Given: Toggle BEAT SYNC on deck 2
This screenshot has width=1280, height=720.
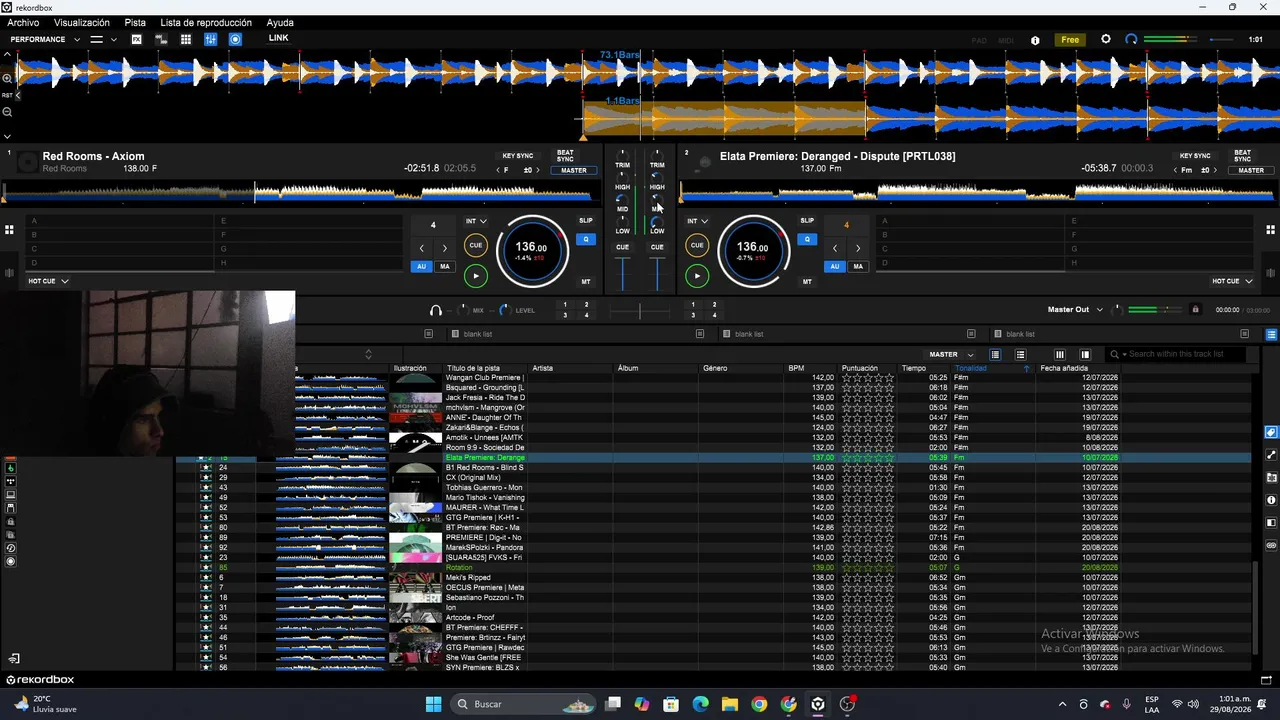Looking at the screenshot, I should [x=1242, y=157].
